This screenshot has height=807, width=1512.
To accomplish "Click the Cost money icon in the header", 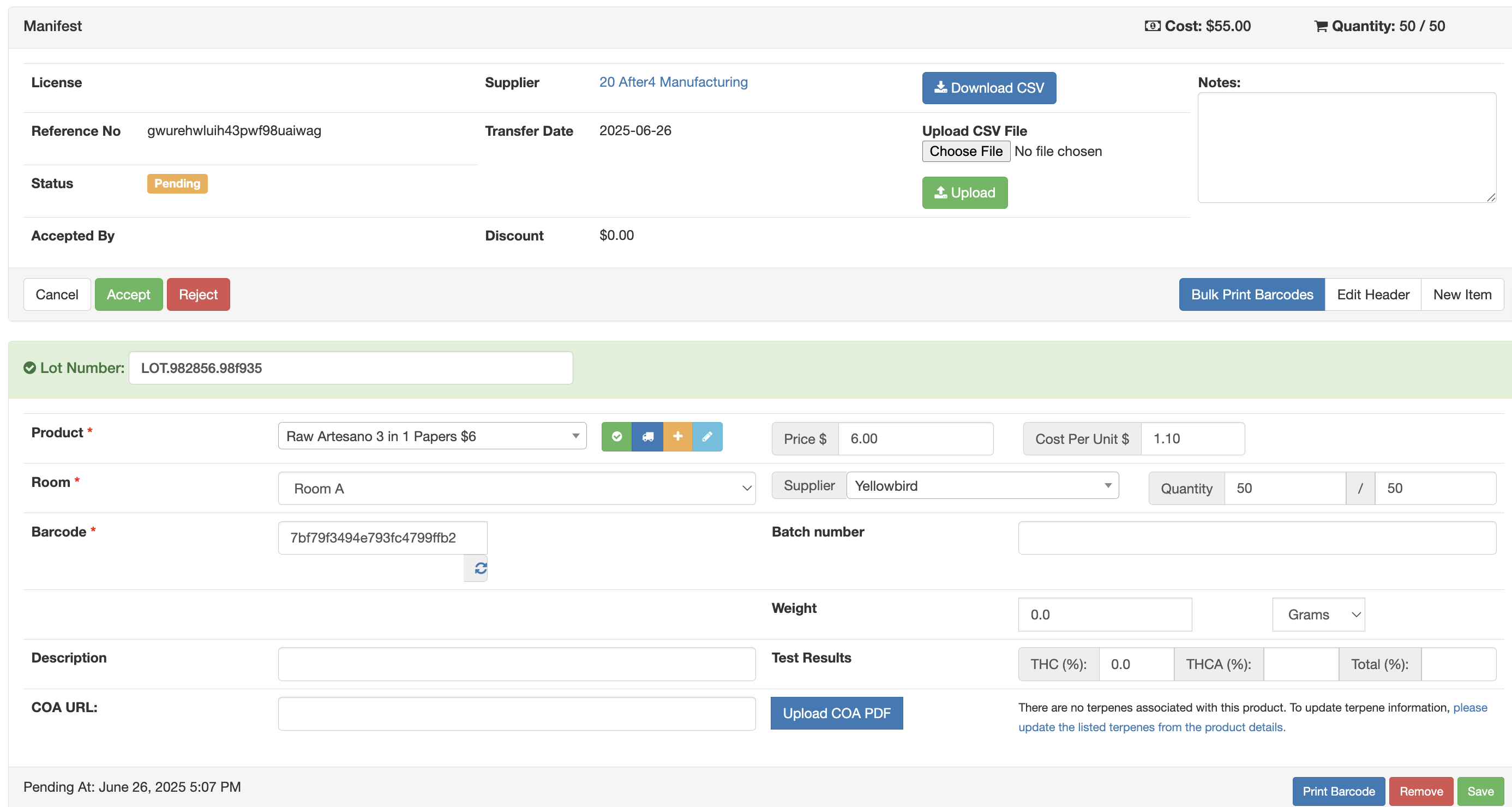I will point(1152,26).
